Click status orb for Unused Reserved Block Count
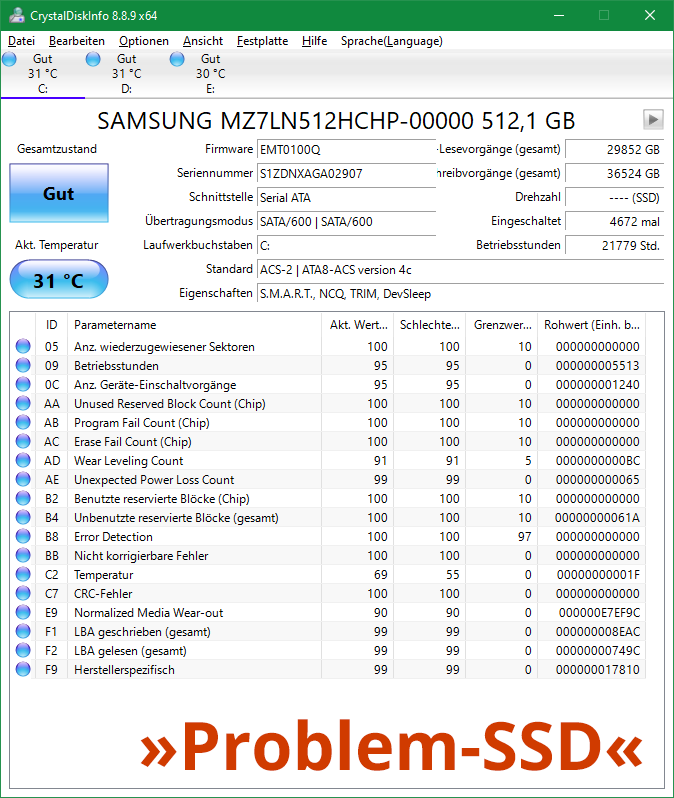 click(x=23, y=403)
